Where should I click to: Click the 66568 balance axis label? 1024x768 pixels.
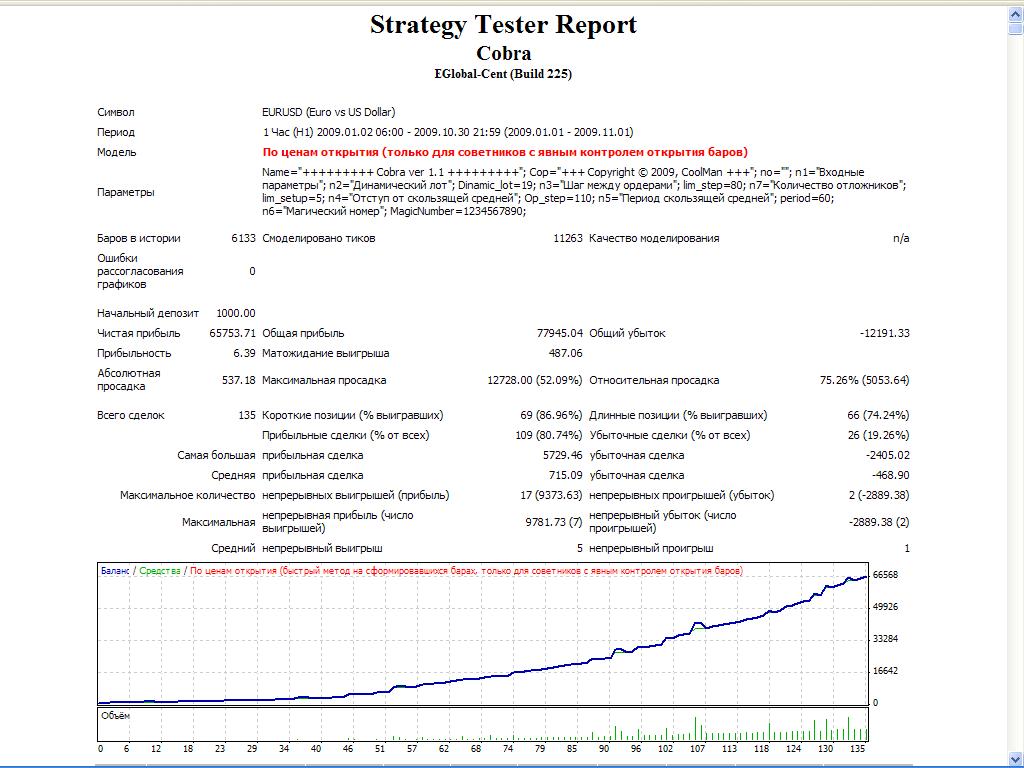pos(885,575)
